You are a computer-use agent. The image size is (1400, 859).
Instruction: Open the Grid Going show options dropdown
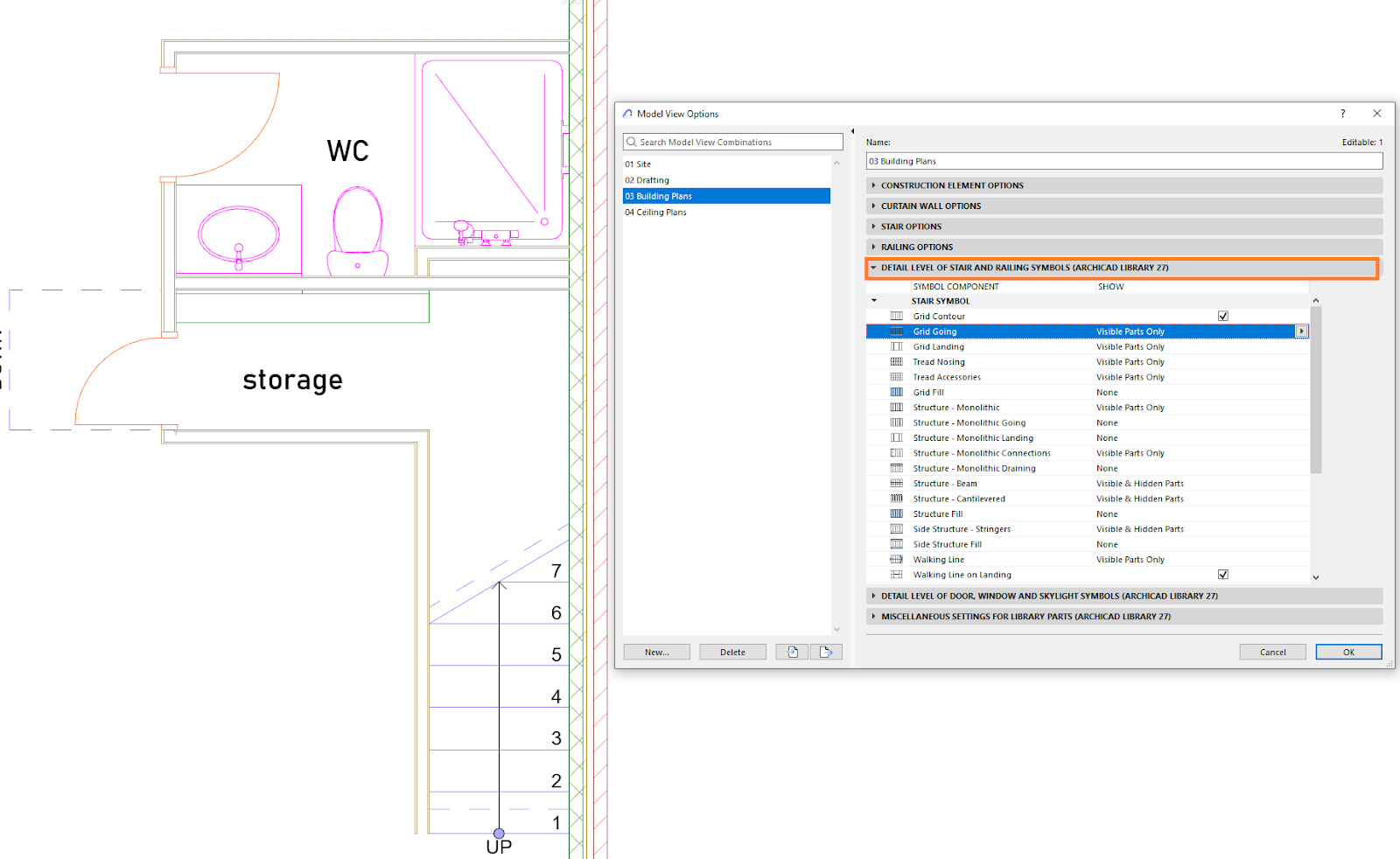tap(1301, 331)
